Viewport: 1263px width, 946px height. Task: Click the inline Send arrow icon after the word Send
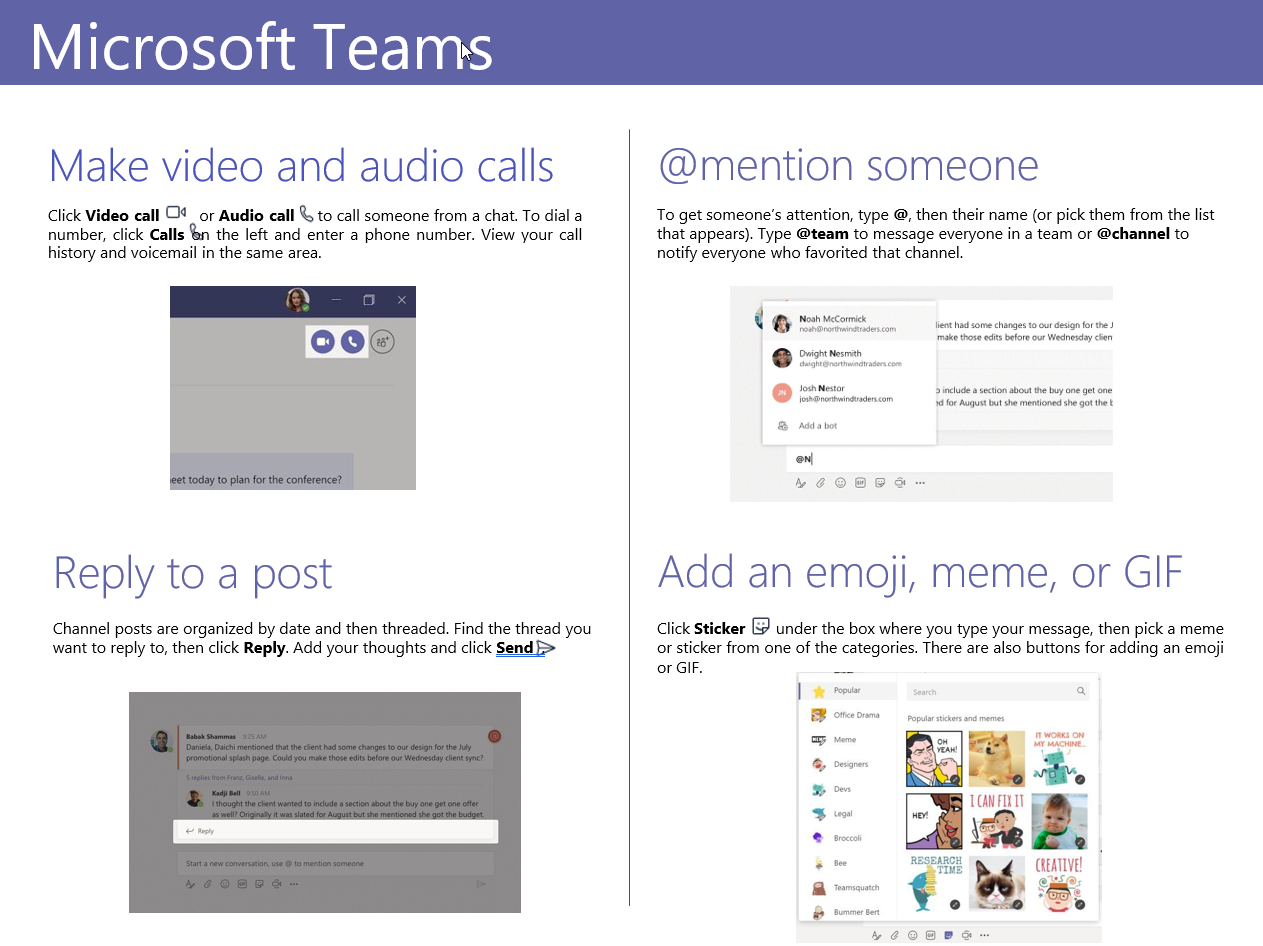click(x=545, y=648)
